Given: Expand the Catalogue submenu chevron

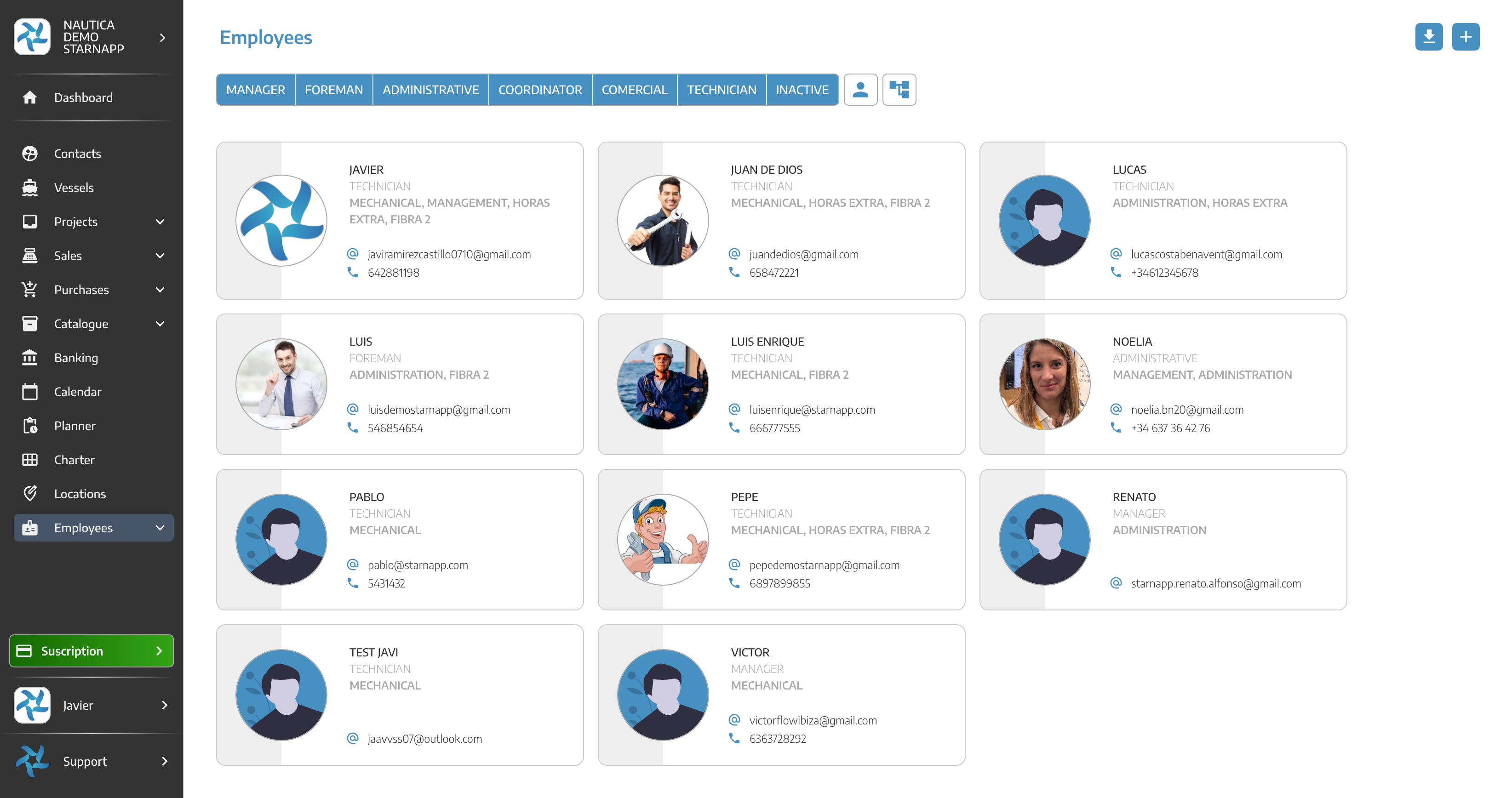Looking at the screenshot, I should 160,324.
